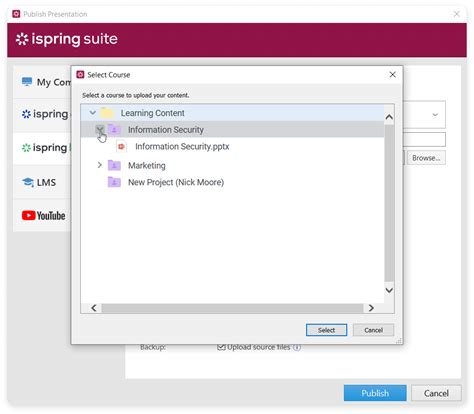Open My Computer tab in Publish window
The width and height of the screenshot is (474, 414).
42,82
